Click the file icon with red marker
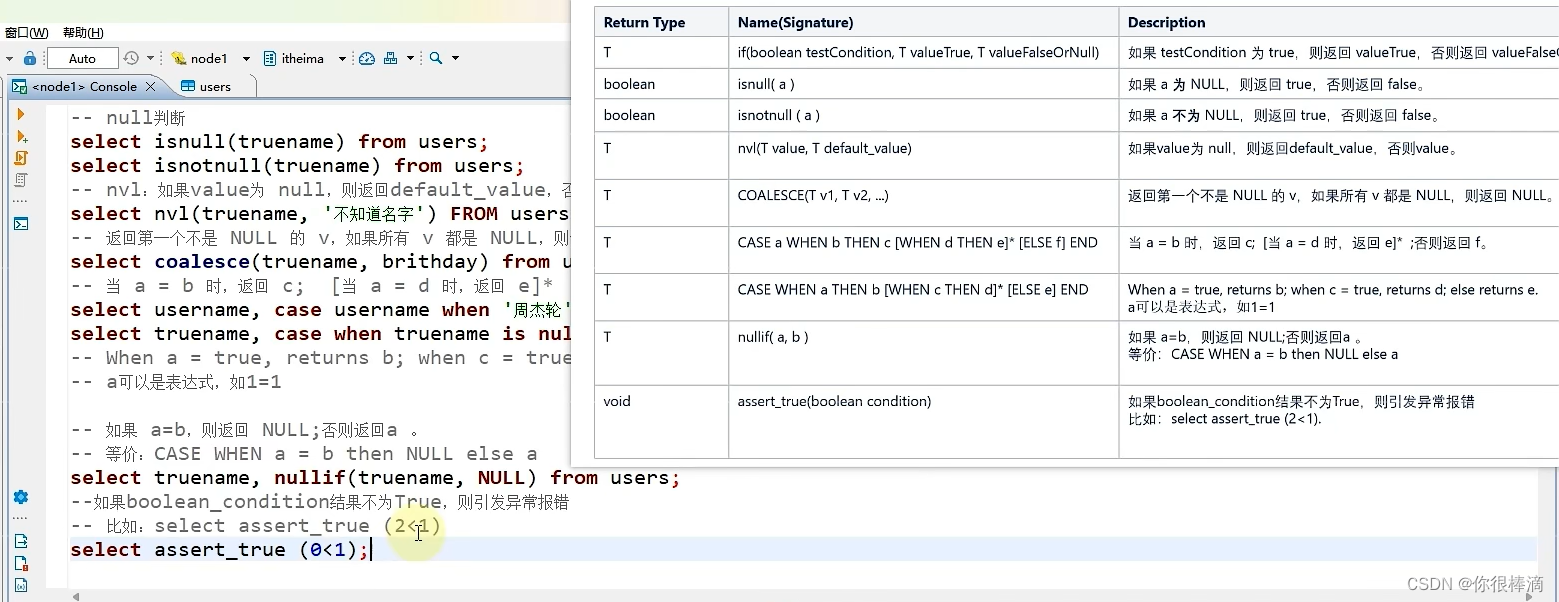 [x=21, y=563]
